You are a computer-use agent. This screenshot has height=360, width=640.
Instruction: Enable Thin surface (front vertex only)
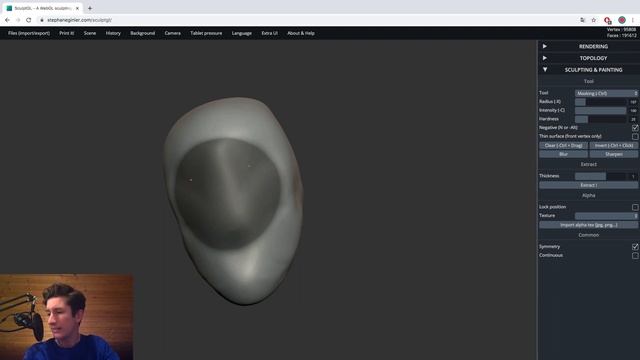[x=635, y=136]
